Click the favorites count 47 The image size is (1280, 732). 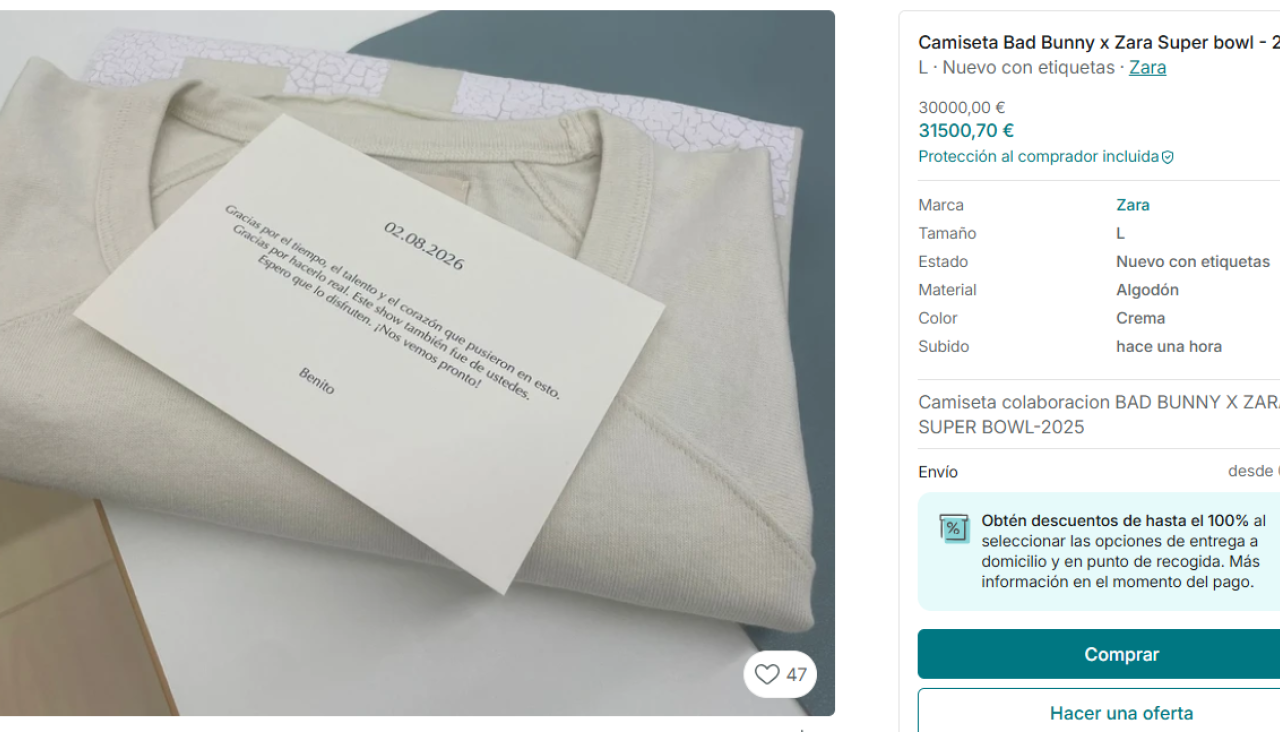(x=796, y=675)
